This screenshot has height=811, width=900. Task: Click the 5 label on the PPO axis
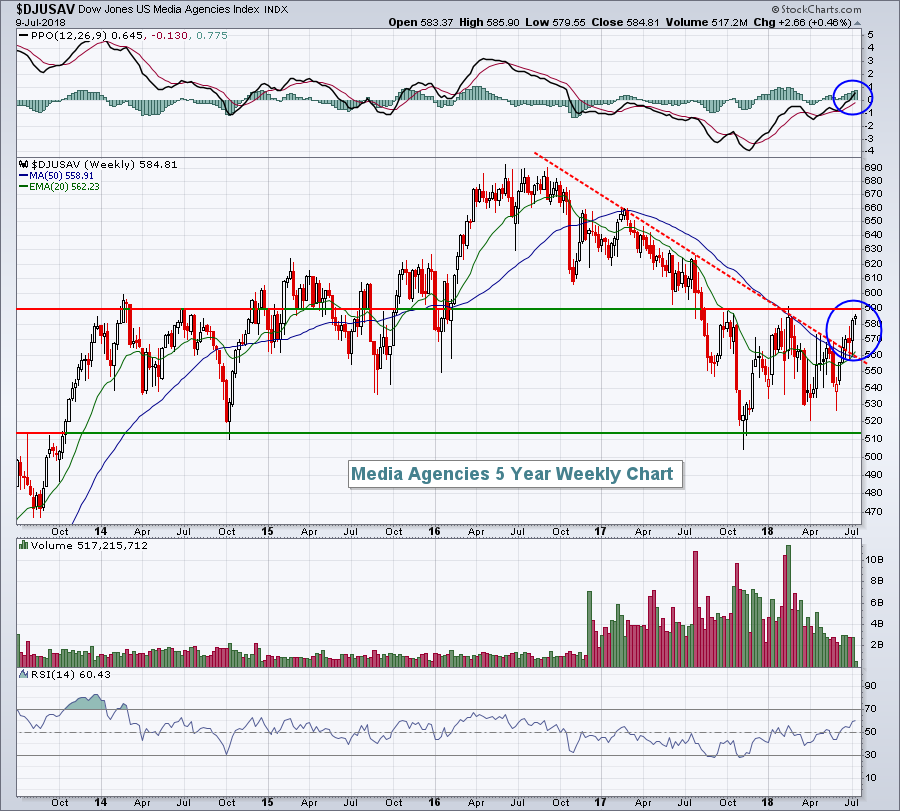(x=871, y=34)
